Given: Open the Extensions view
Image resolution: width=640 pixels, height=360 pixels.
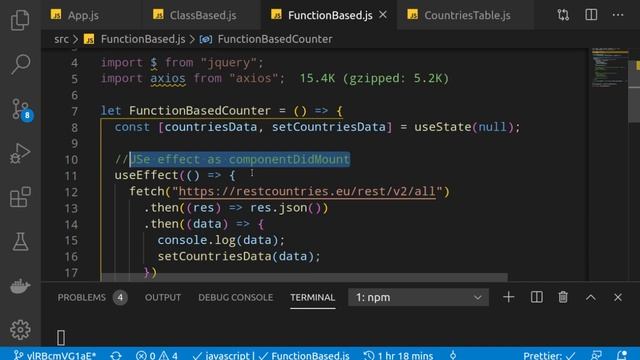Looking at the screenshot, I should point(20,198).
